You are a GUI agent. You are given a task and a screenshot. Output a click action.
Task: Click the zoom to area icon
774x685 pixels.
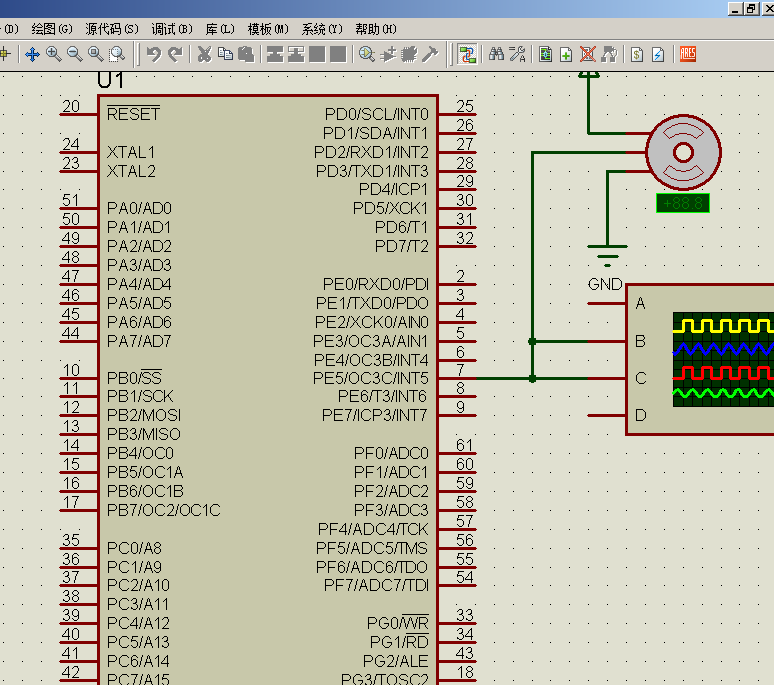[117, 54]
